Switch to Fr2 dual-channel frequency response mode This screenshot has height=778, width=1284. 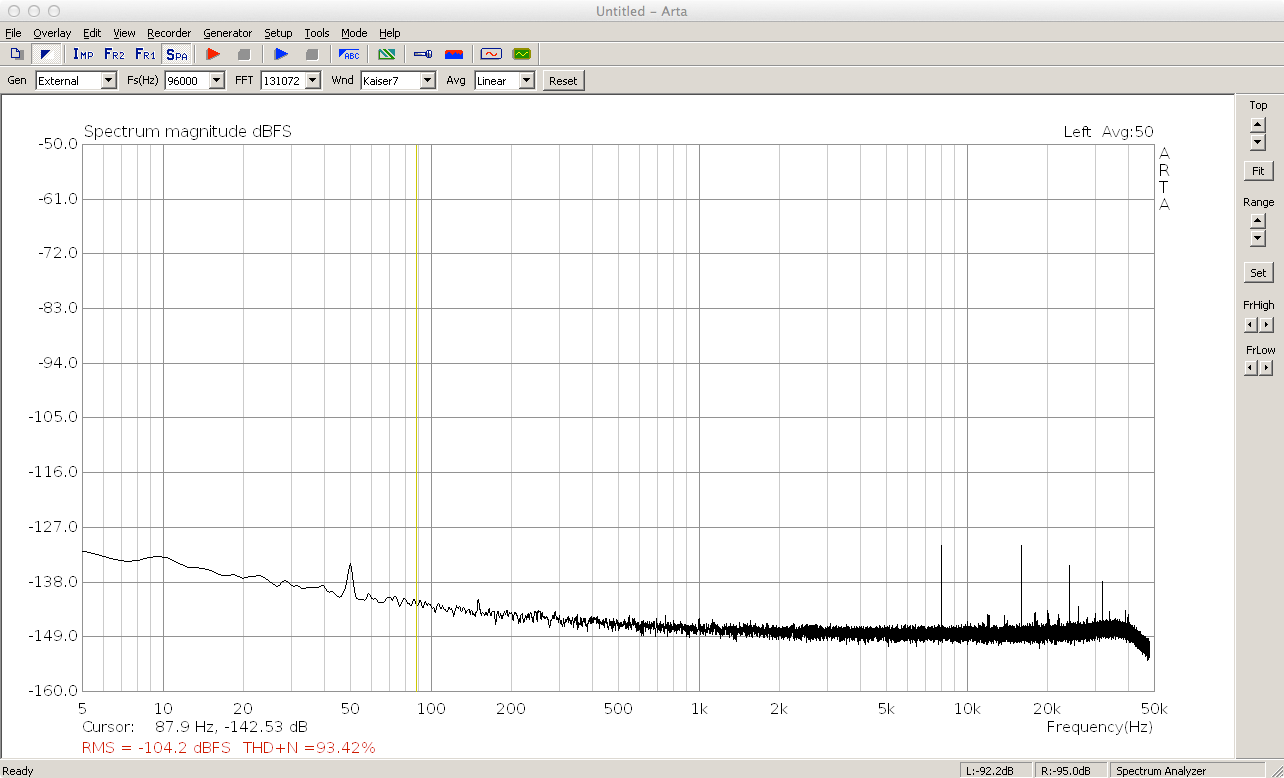(114, 54)
